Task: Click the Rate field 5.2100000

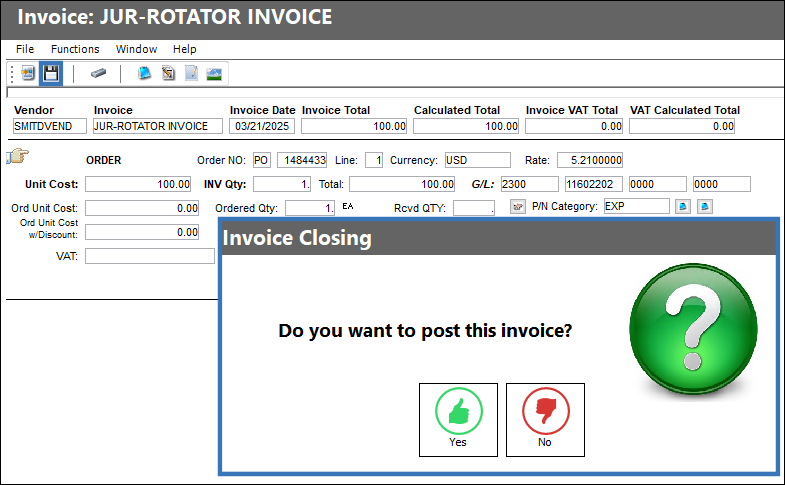Action: (590, 160)
